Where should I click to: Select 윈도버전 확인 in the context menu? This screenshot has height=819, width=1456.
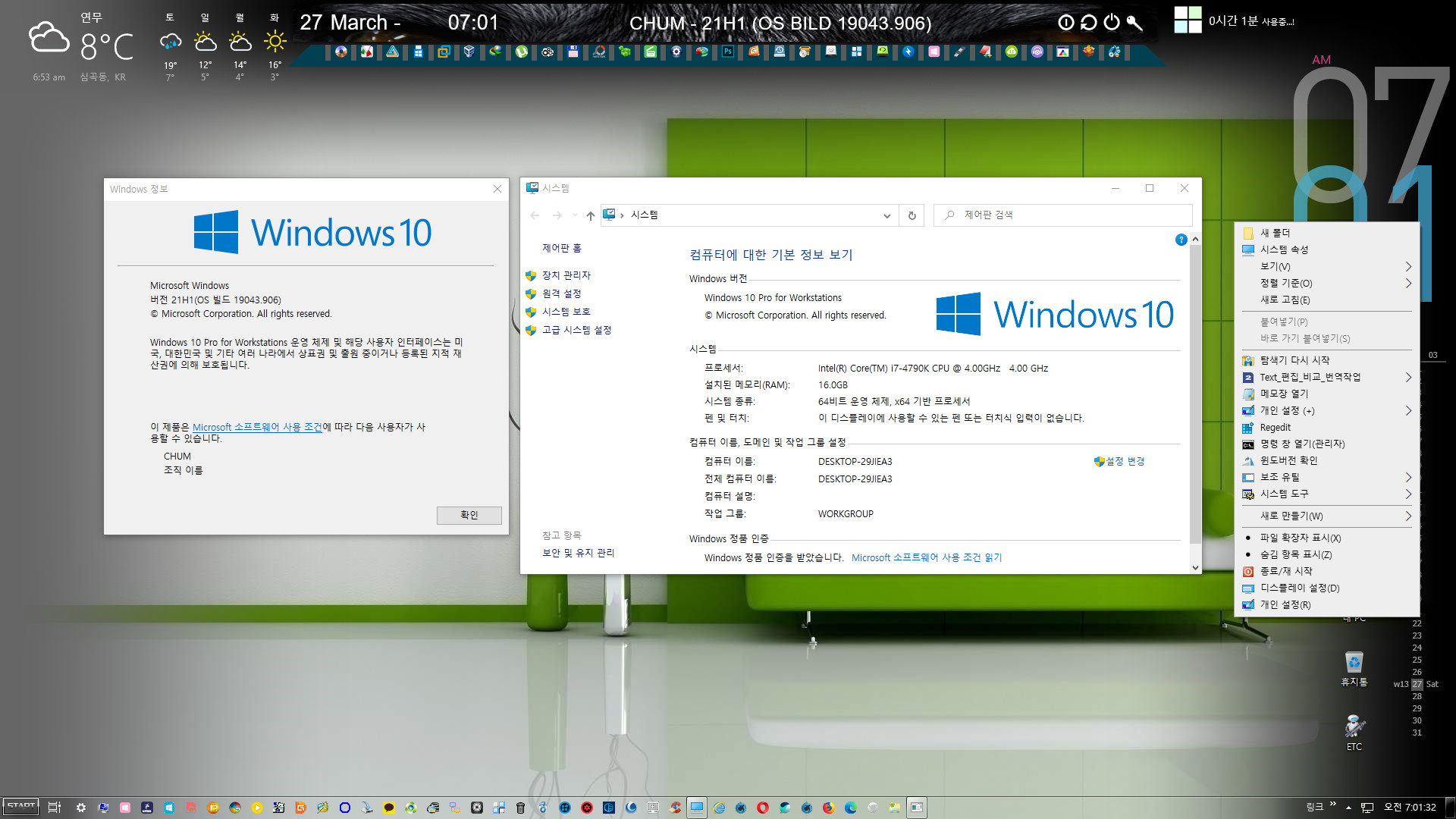coord(1326,460)
